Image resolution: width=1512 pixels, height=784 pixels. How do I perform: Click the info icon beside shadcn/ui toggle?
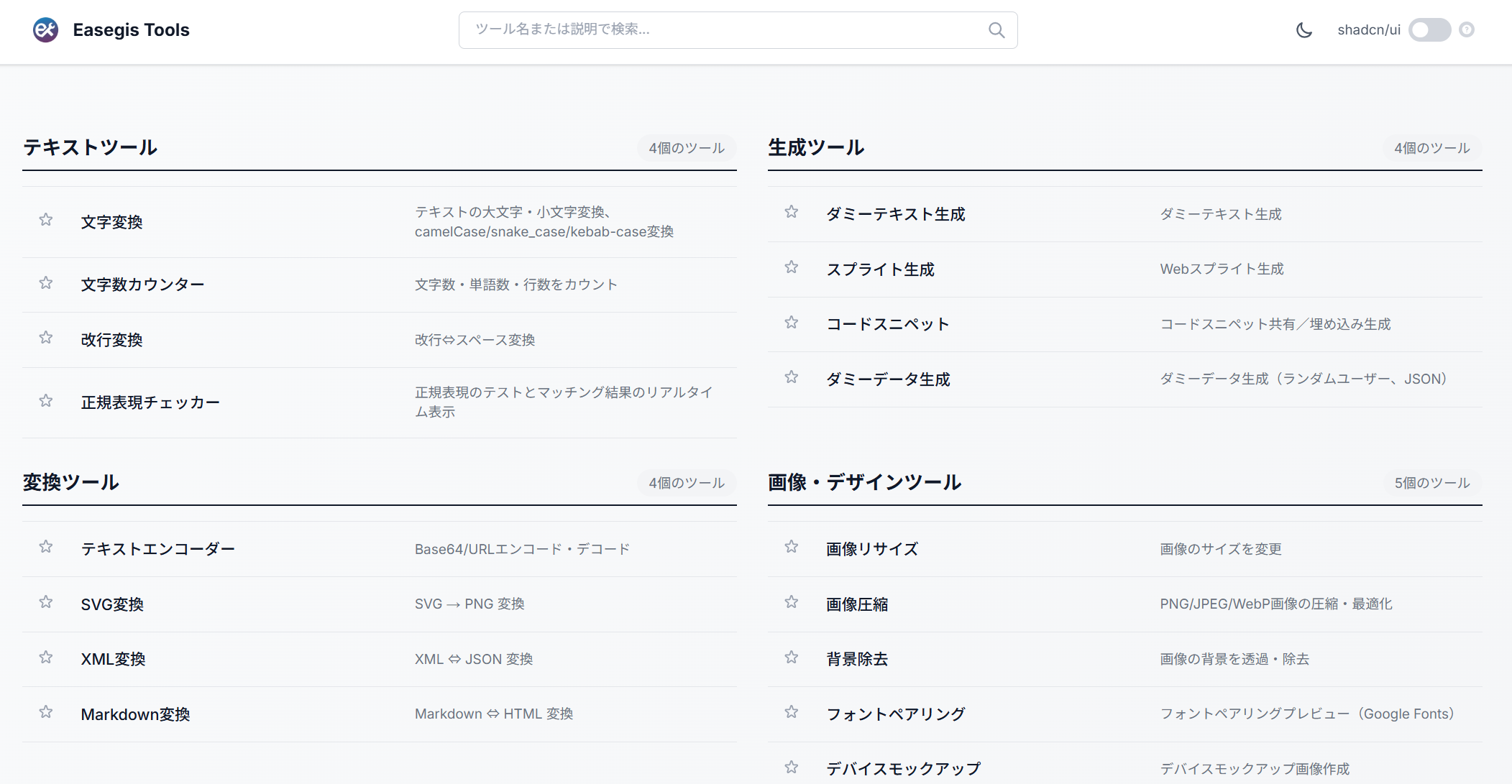[1467, 29]
